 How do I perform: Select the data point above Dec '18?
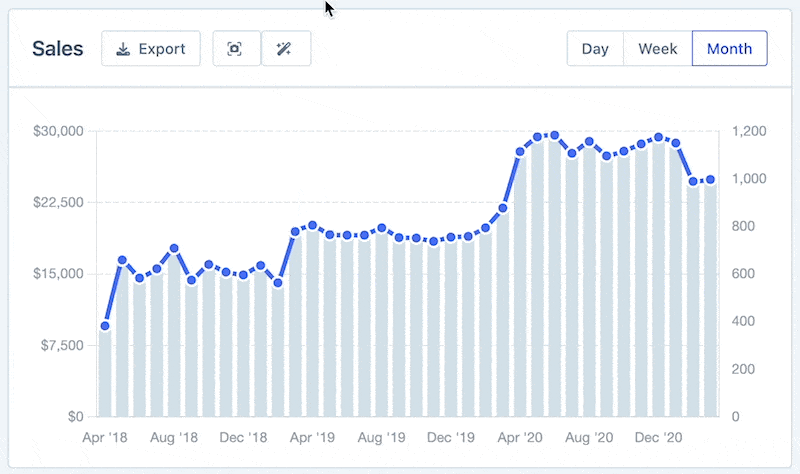[243, 275]
